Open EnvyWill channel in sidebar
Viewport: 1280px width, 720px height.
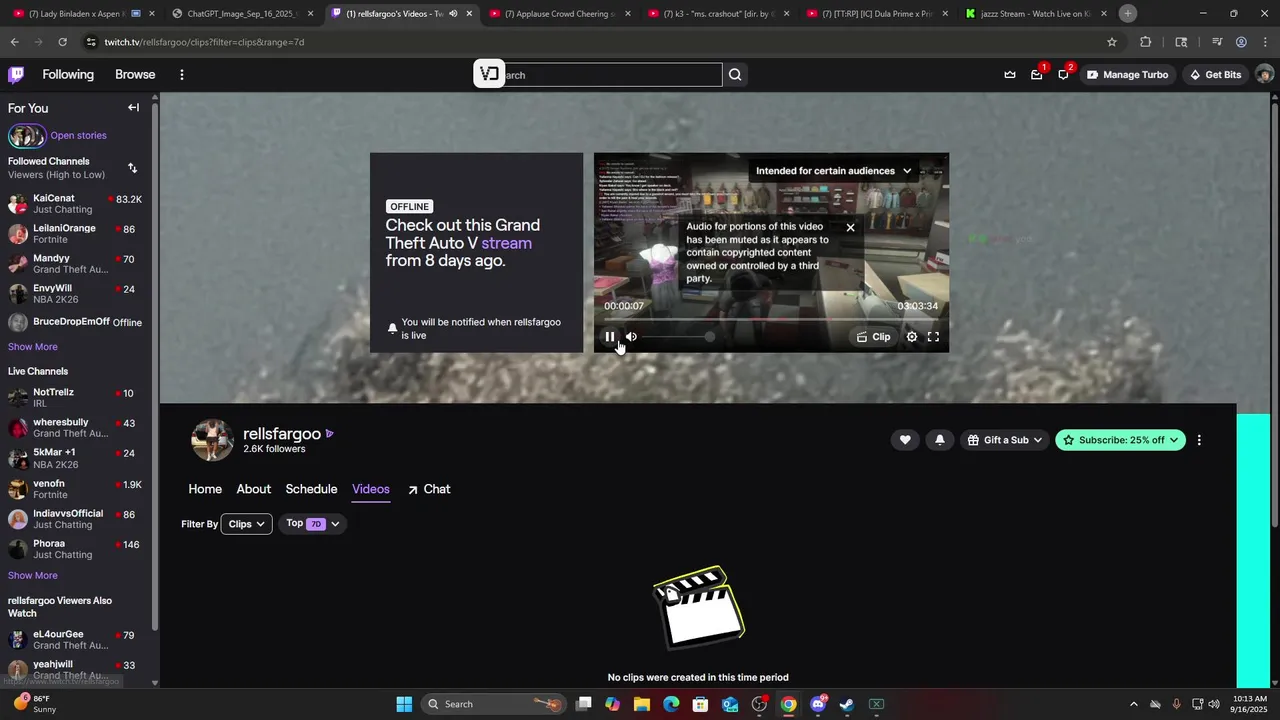coord(76,294)
